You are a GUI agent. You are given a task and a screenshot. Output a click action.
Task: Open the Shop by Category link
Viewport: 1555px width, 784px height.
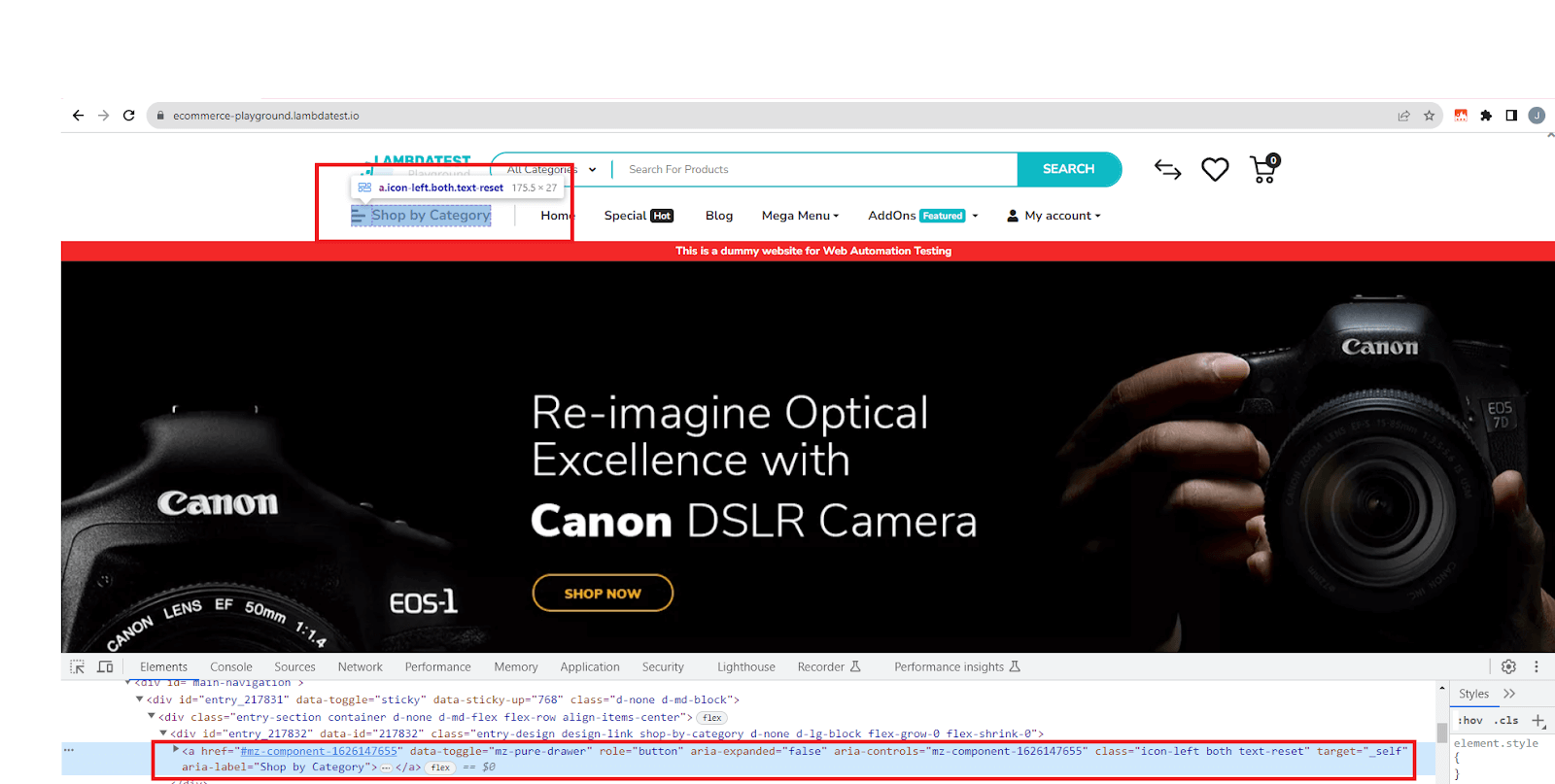coord(421,216)
